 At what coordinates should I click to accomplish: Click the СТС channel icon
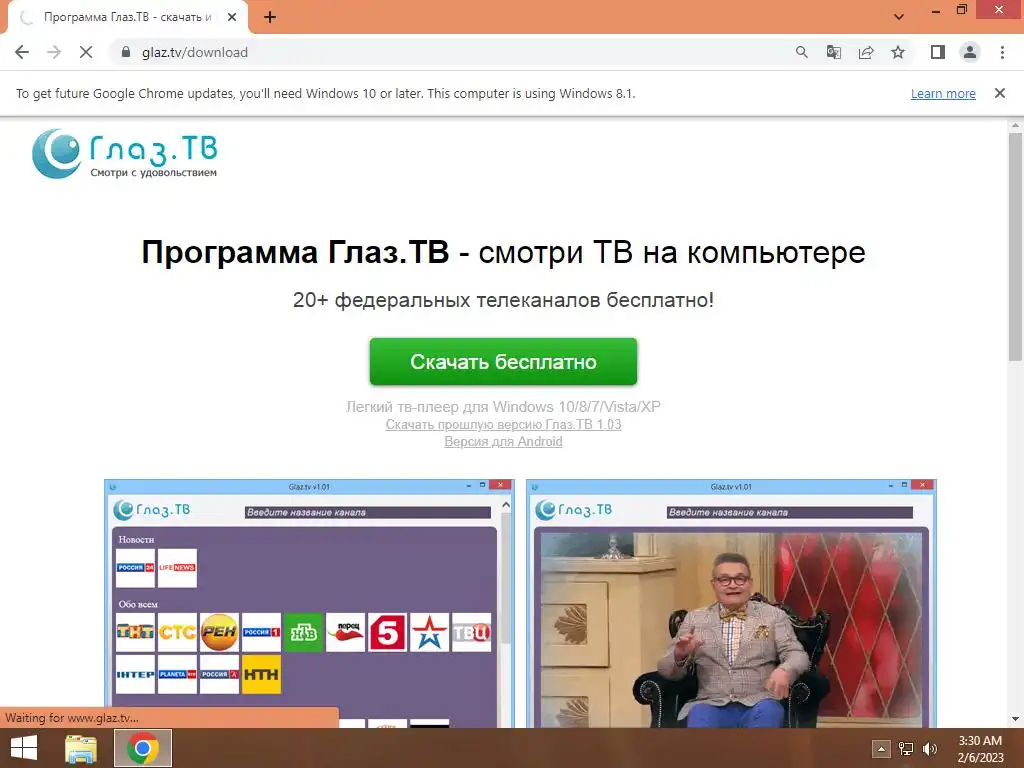point(177,632)
